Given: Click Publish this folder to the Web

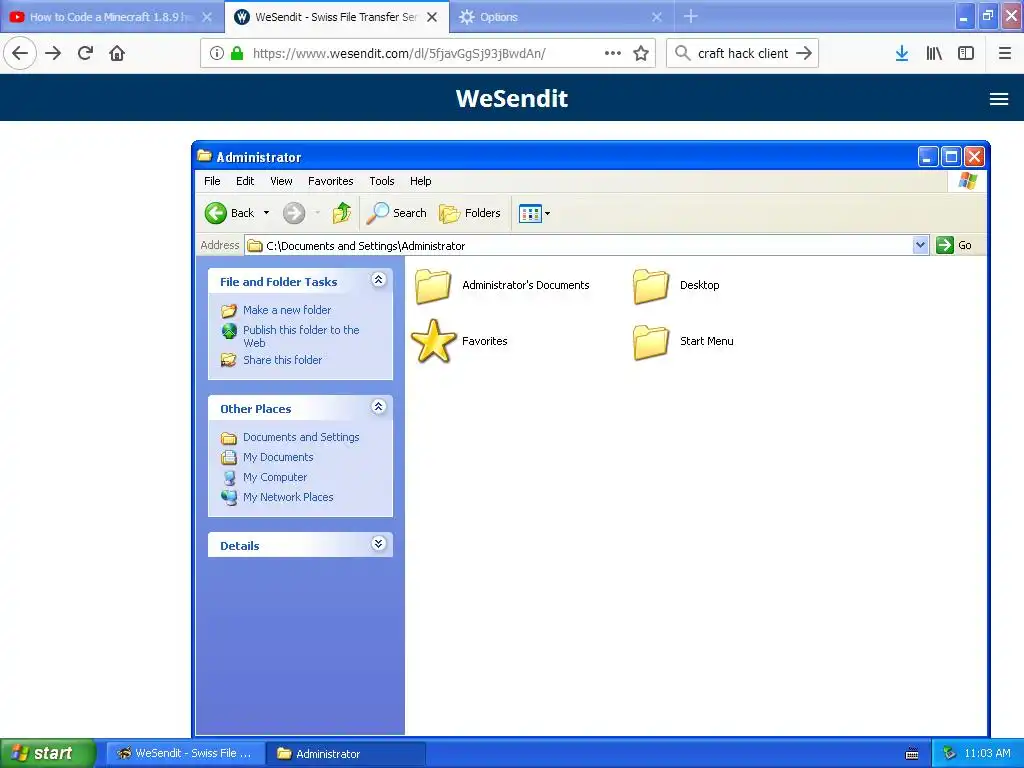Looking at the screenshot, I should click(301, 336).
